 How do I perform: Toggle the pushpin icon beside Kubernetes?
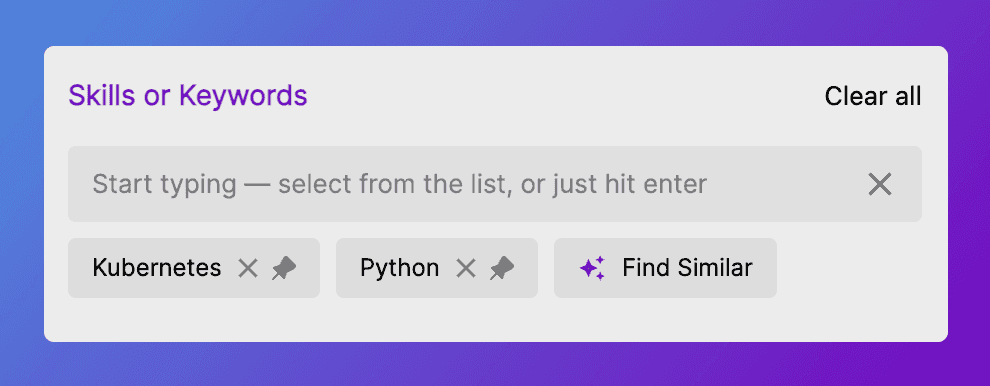(x=284, y=268)
